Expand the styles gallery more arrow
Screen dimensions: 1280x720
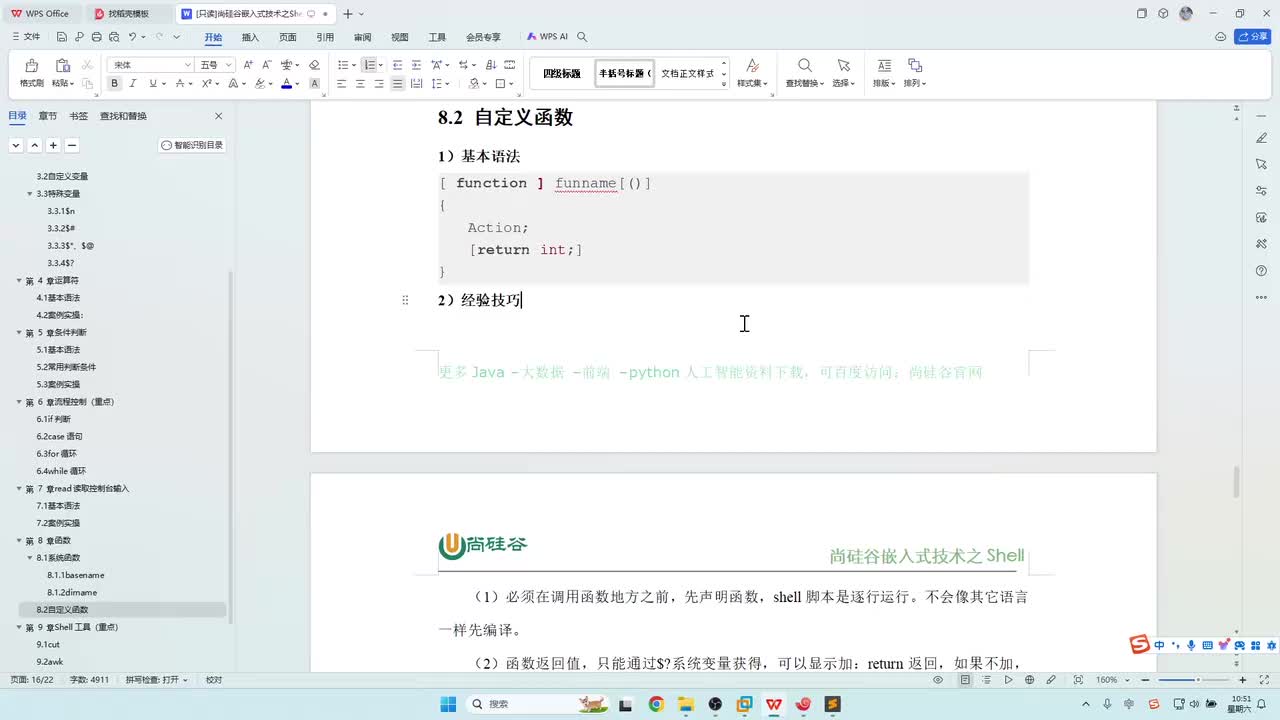(x=724, y=85)
